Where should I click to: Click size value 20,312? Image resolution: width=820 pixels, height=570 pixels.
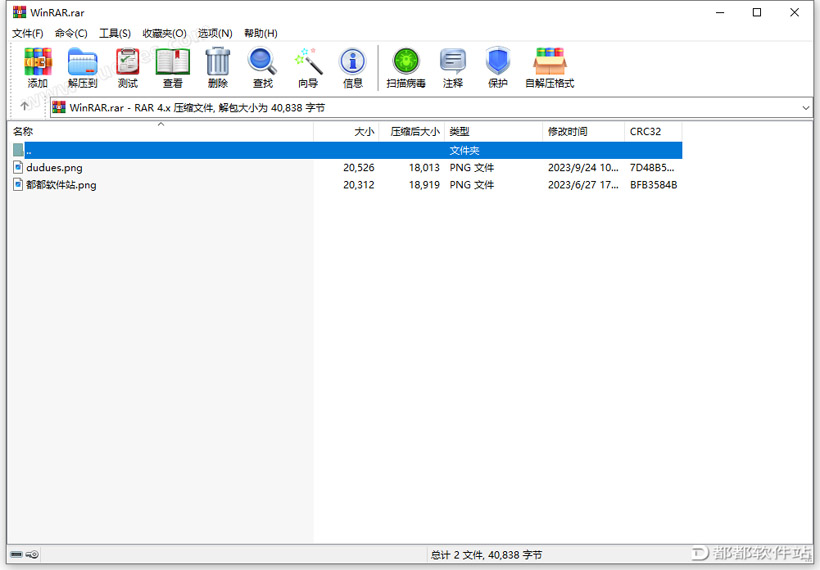click(359, 185)
